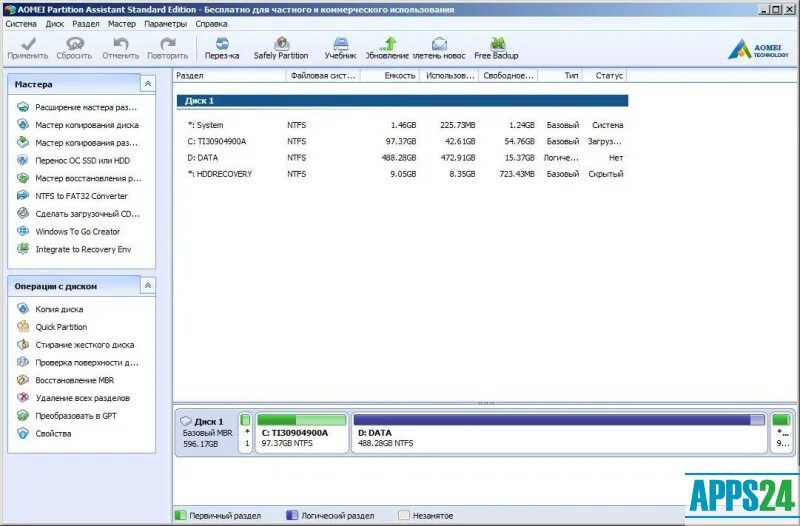Sort by Емкость column header
Image resolution: width=800 pixels, height=526 pixels.
point(390,76)
